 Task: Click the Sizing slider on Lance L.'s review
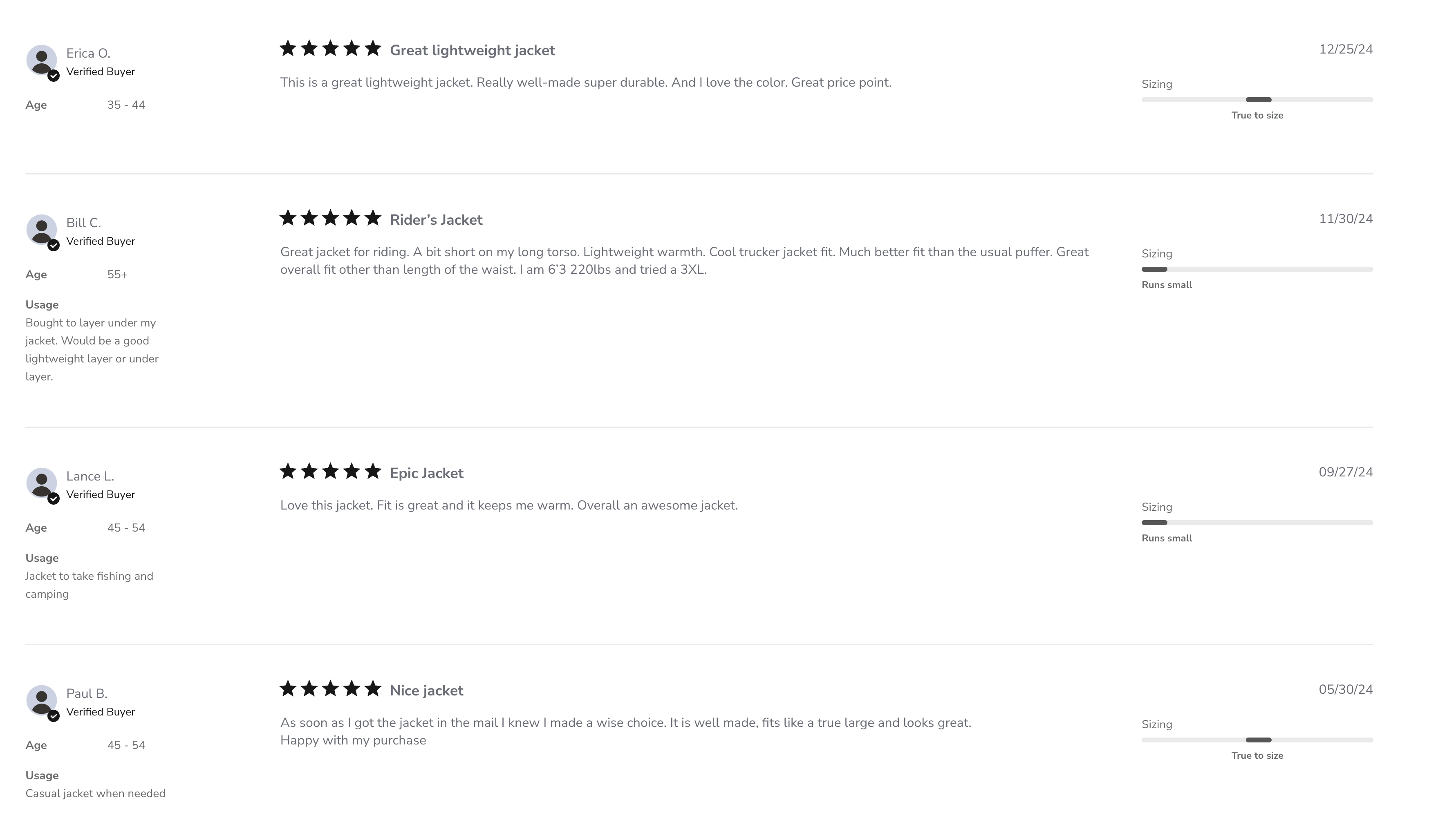tap(1257, 523)
